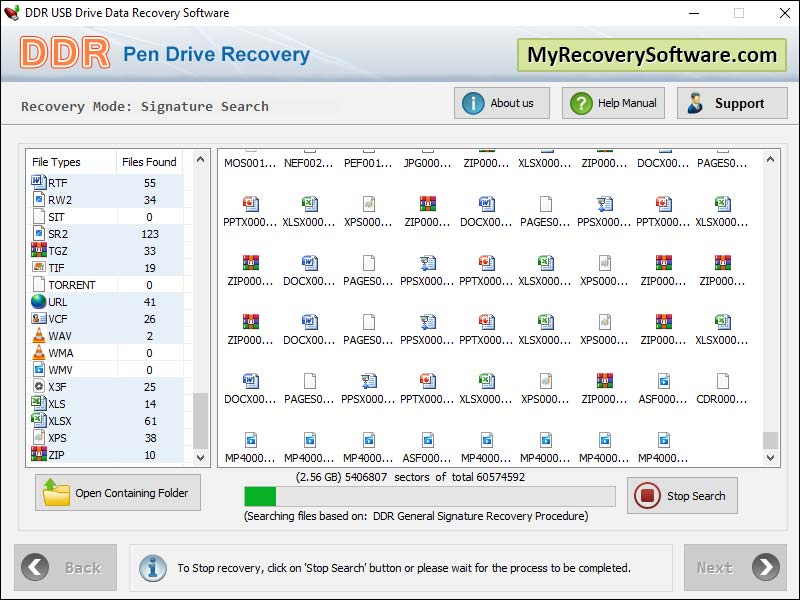This screenshot has height=600, width=800.
Task: Open the About us dialog
Action: pyautogui.click(x=501, y=102)
